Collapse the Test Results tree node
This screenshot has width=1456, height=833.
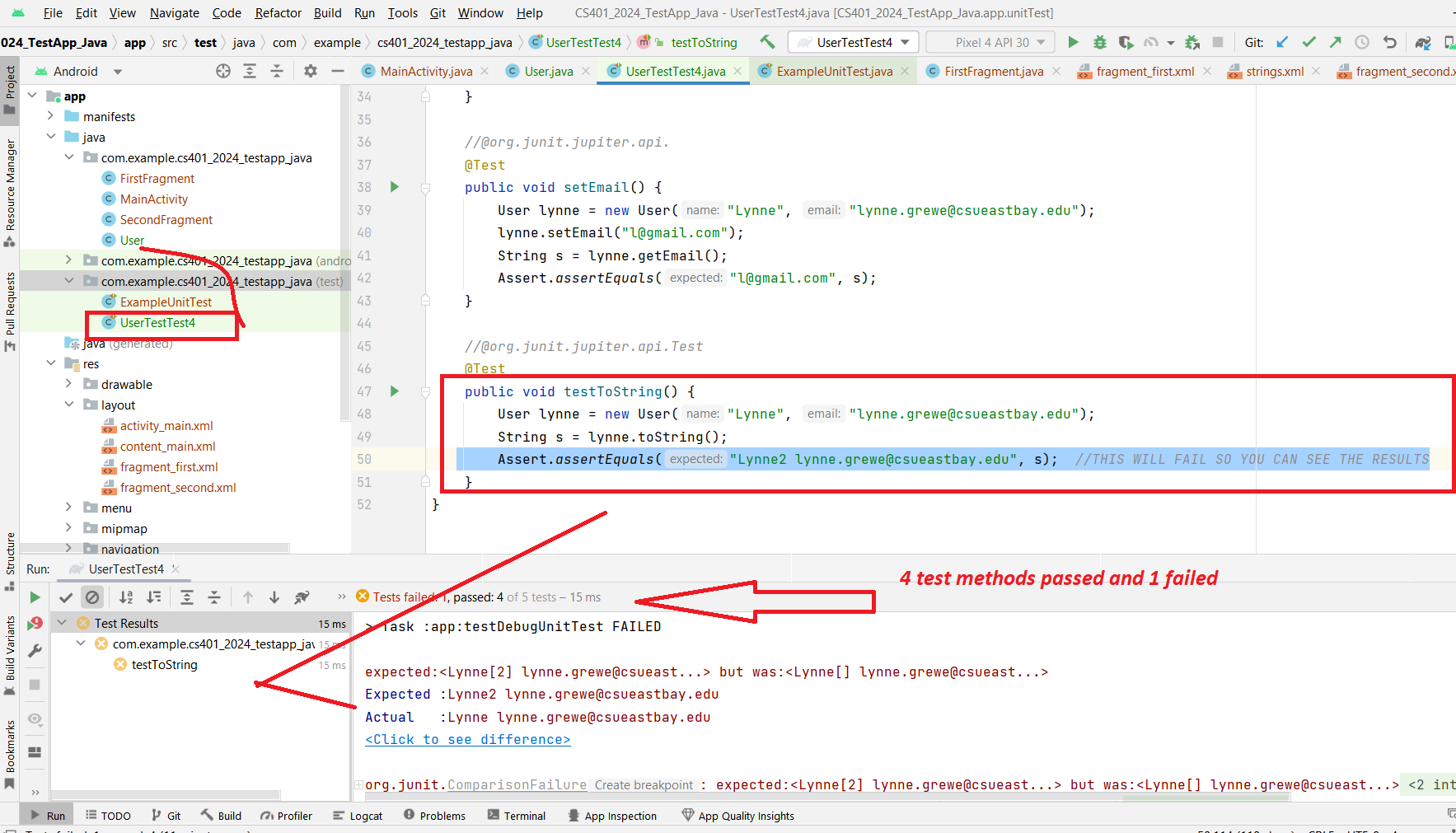[62, 623]
